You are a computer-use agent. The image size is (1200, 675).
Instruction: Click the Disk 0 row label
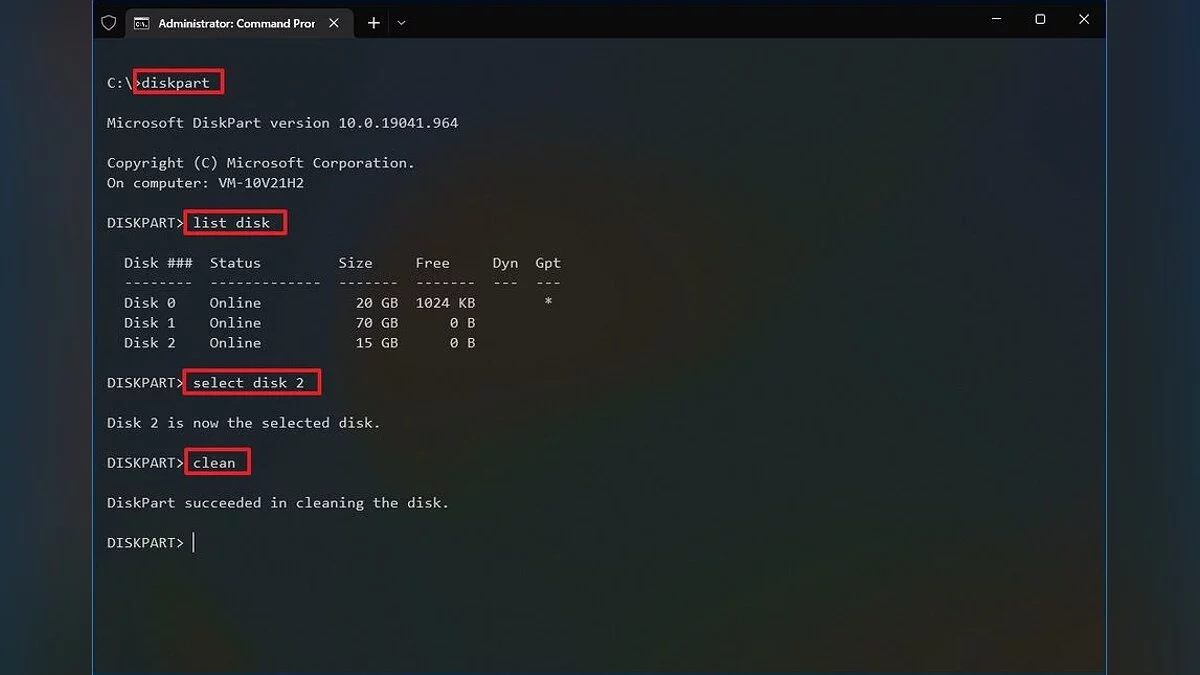point(150,303)
